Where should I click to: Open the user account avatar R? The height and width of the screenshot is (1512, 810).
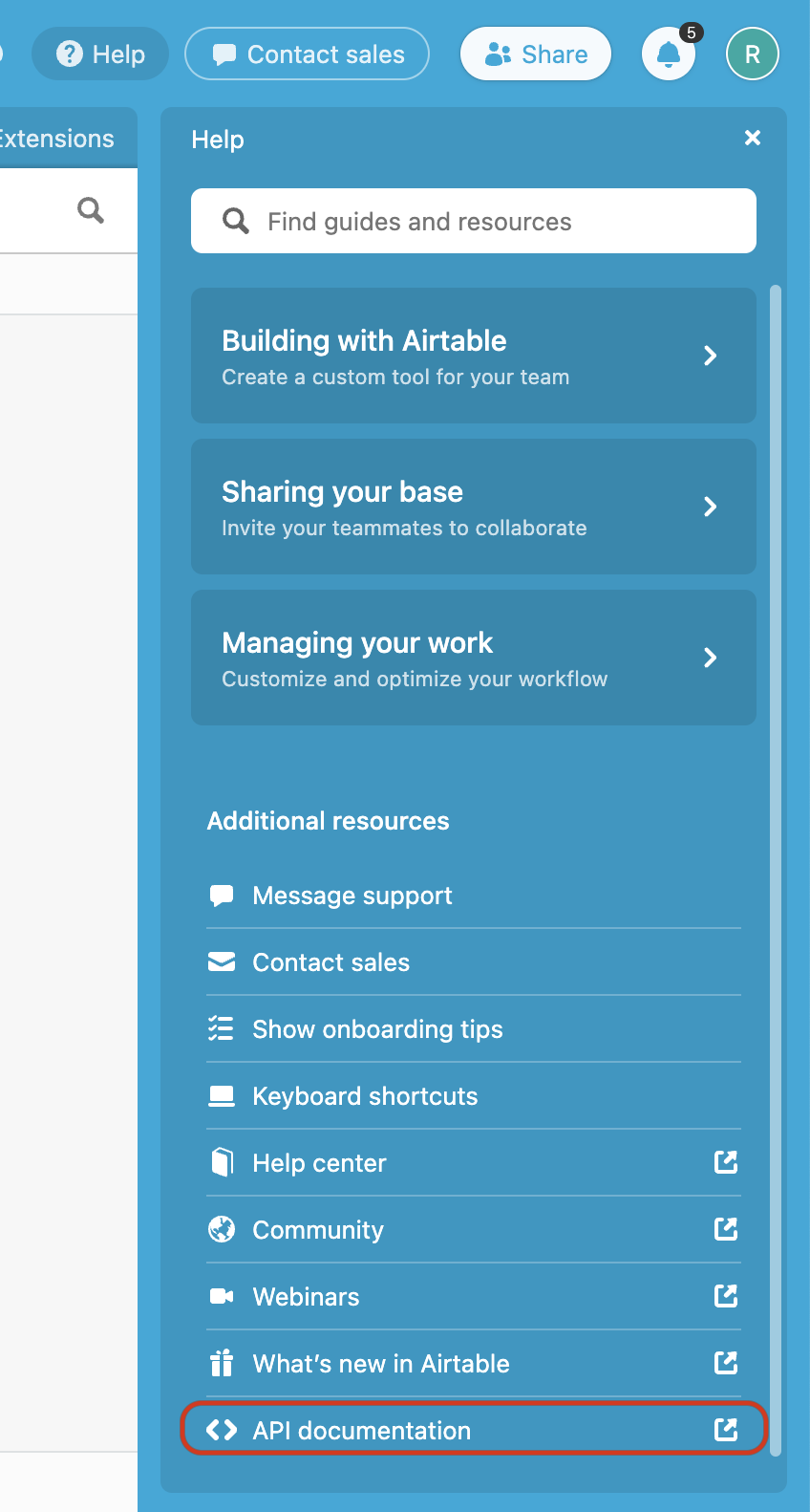(x=752, y=54)
